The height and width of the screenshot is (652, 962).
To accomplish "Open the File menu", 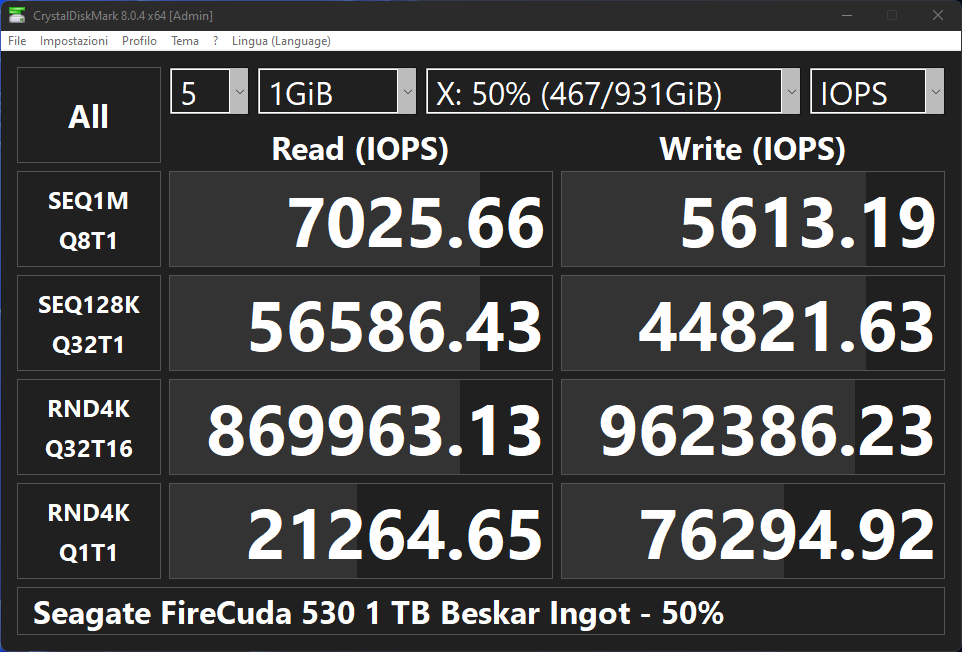I will [x=17, y=41].
